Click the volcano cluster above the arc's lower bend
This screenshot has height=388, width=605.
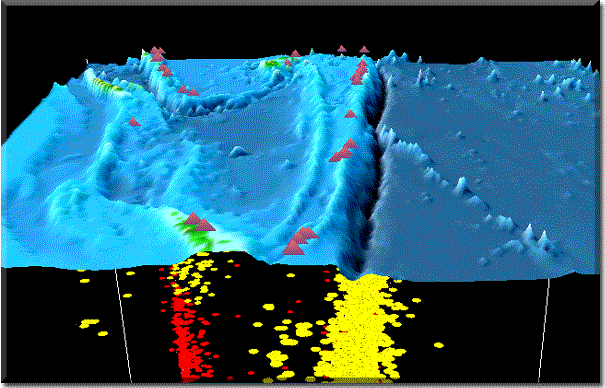(x=343, y=150)
